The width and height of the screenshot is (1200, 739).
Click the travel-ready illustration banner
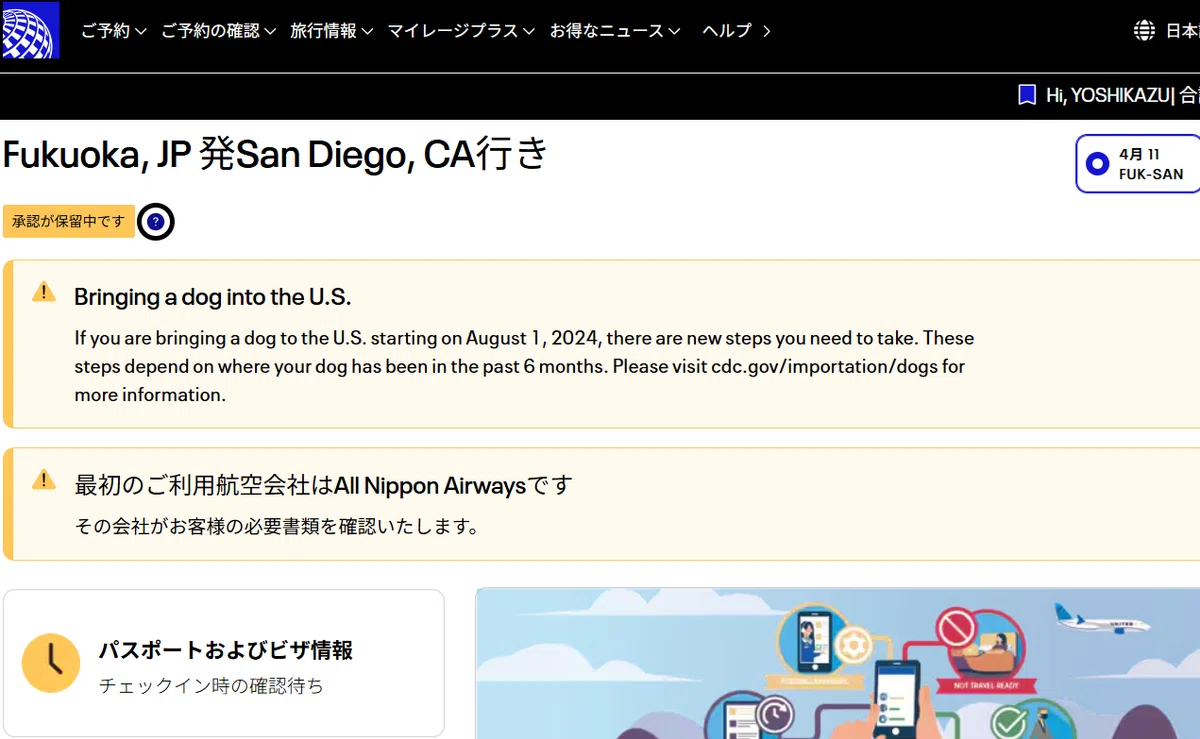(838, 663)
